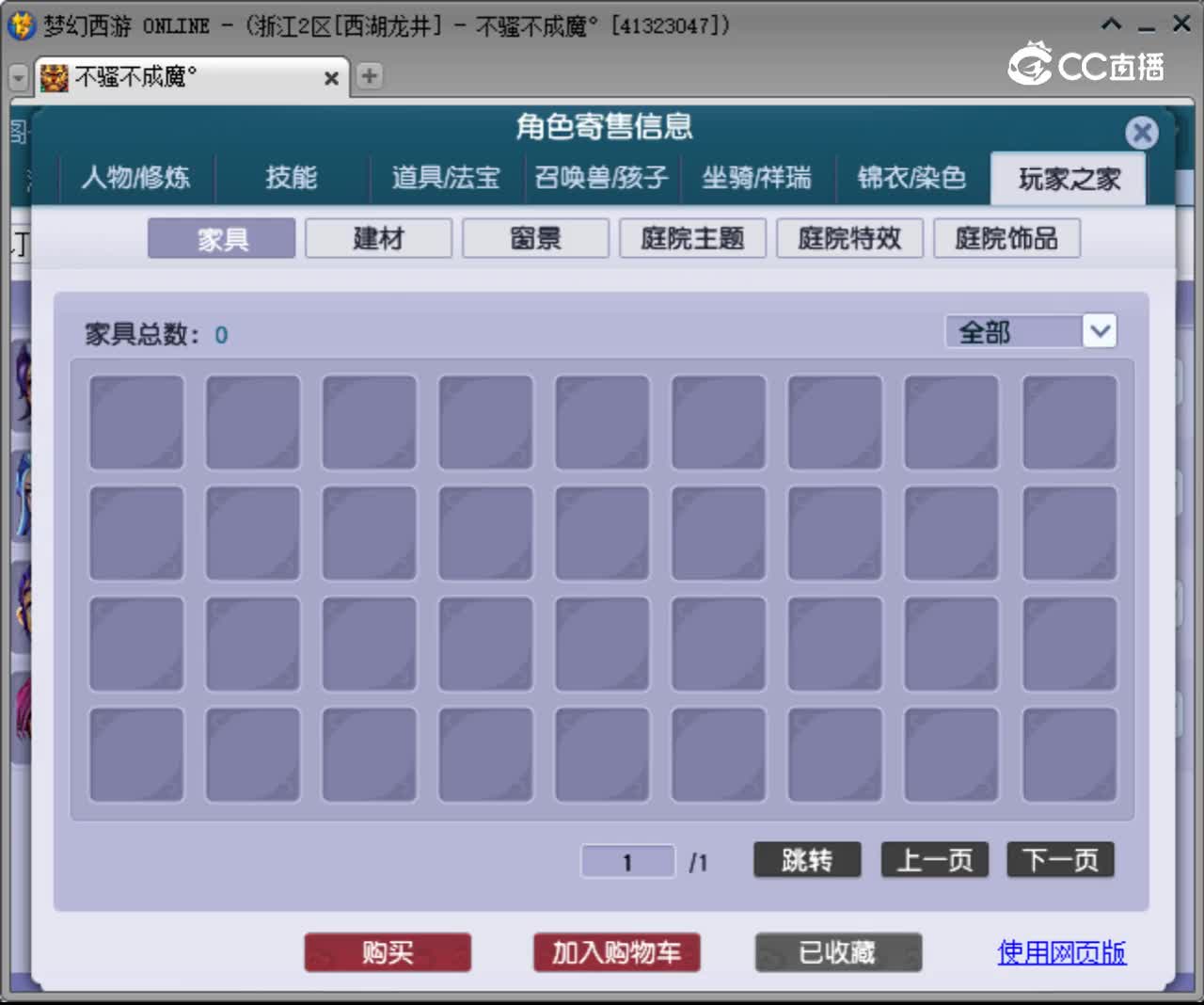1204x1005 pixels.
Task: Select the 召唤兽/孩子 tab
Action: 601,177
